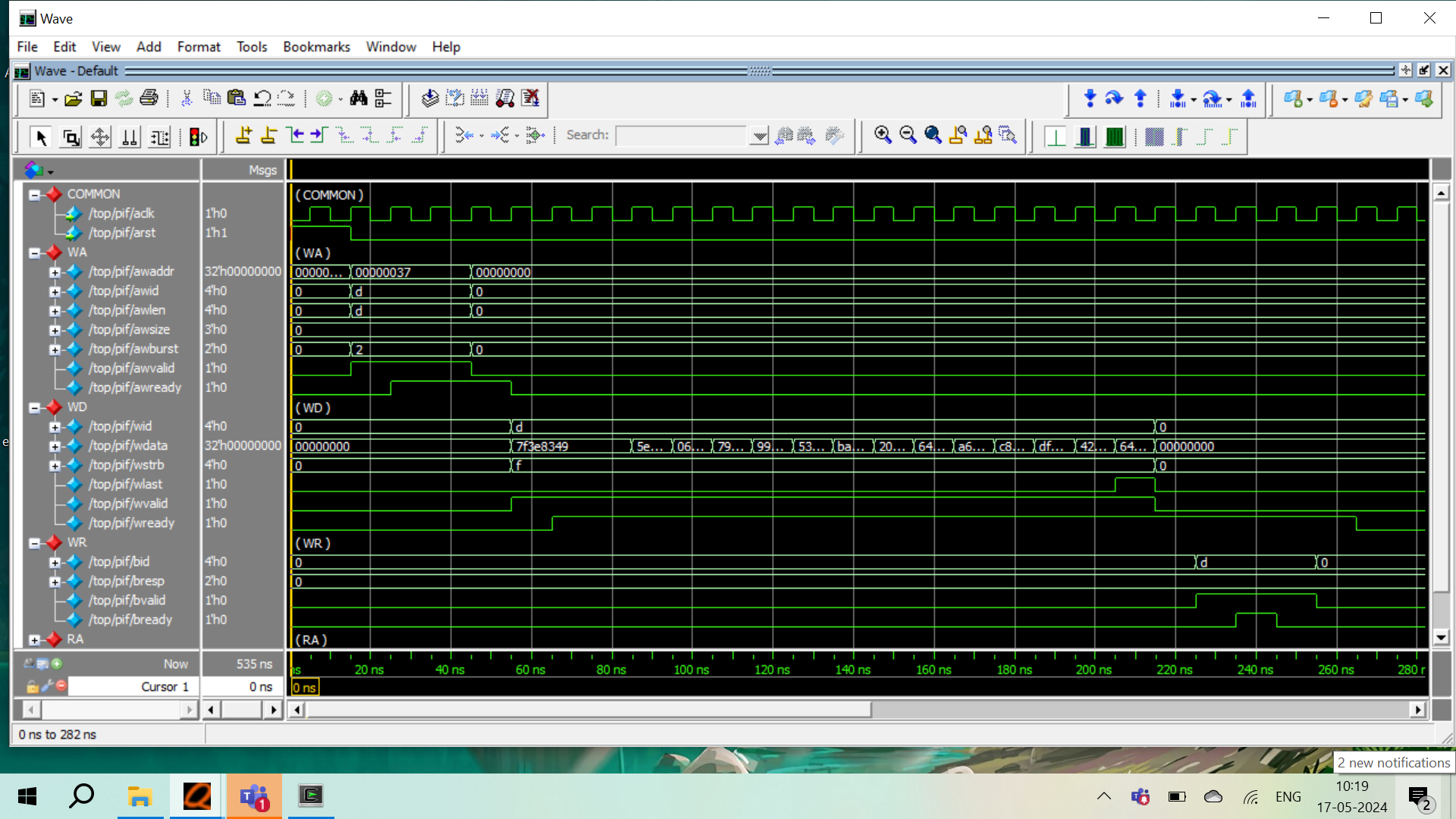Open the Bookmarks menu

[x=316, y=47]
